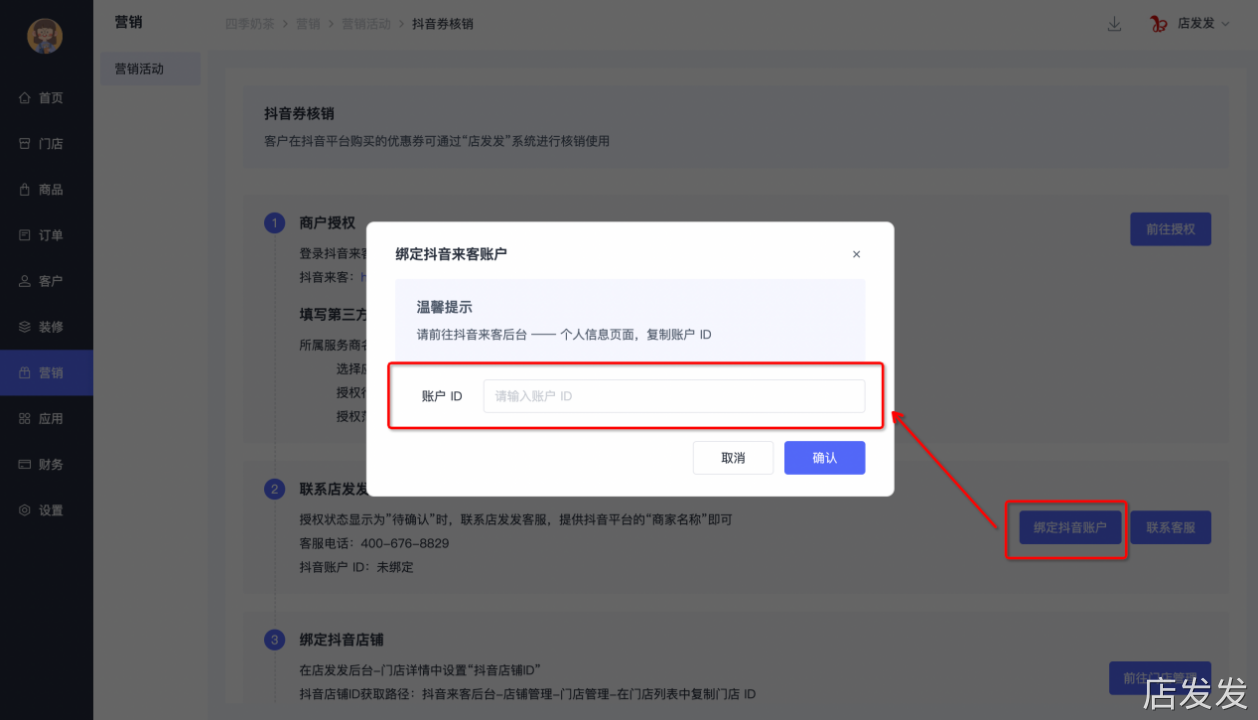Click 确认 in the dialog

click(825, 458)
